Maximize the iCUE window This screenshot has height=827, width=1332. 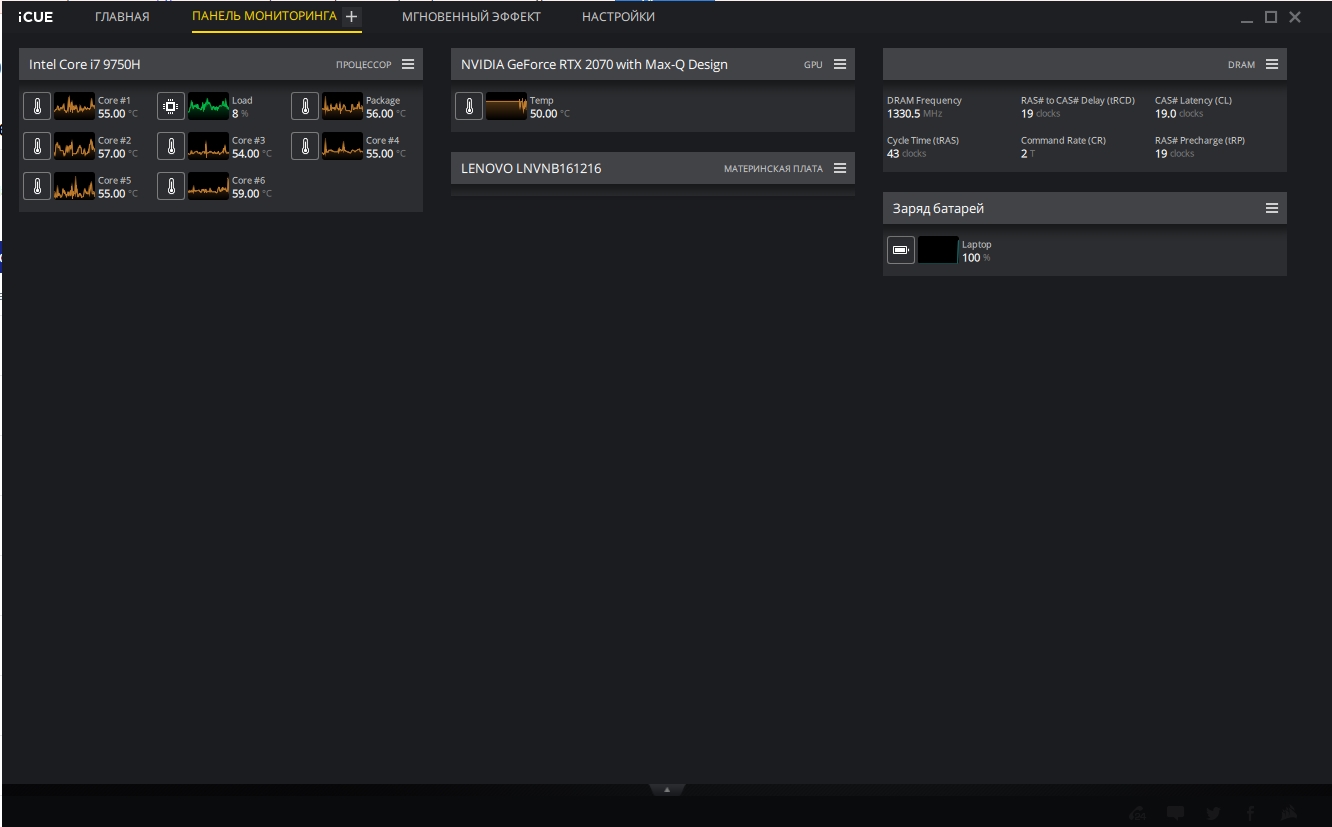tap(1271, 17)
